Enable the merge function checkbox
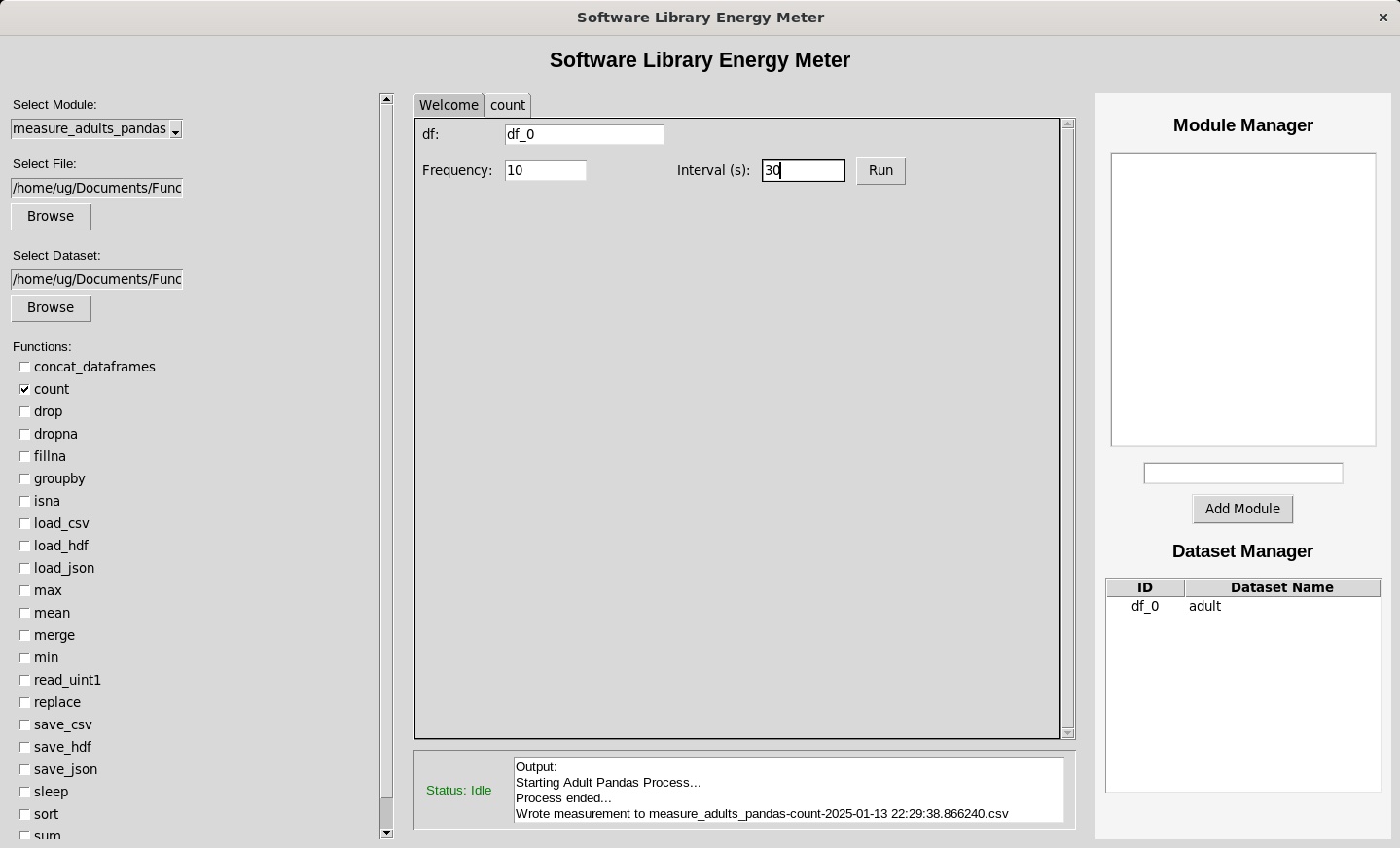1400x848 pixels. click(x=24, y=635)
